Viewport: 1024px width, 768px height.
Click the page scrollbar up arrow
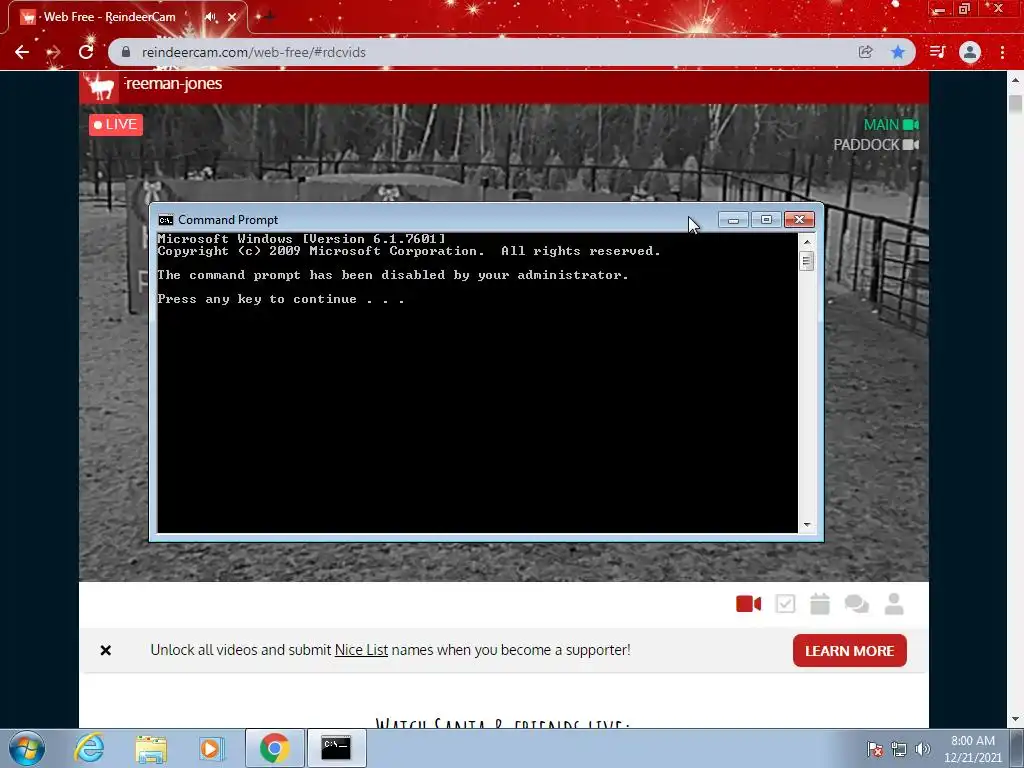pyautogui.click(x=1015, y=80)
